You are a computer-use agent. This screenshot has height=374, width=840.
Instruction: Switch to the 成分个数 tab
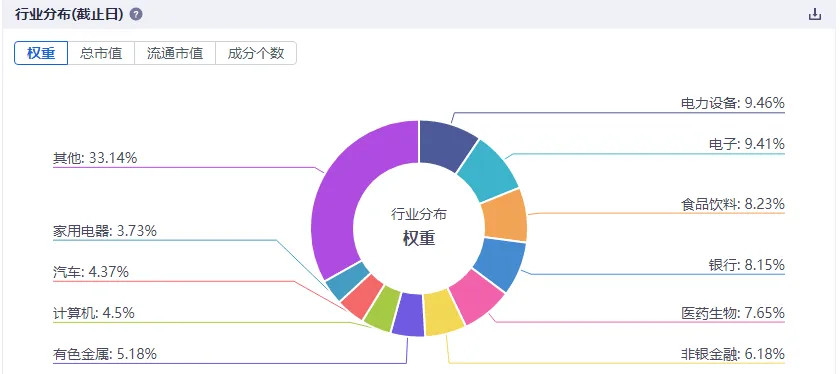[x=256, y=54]
